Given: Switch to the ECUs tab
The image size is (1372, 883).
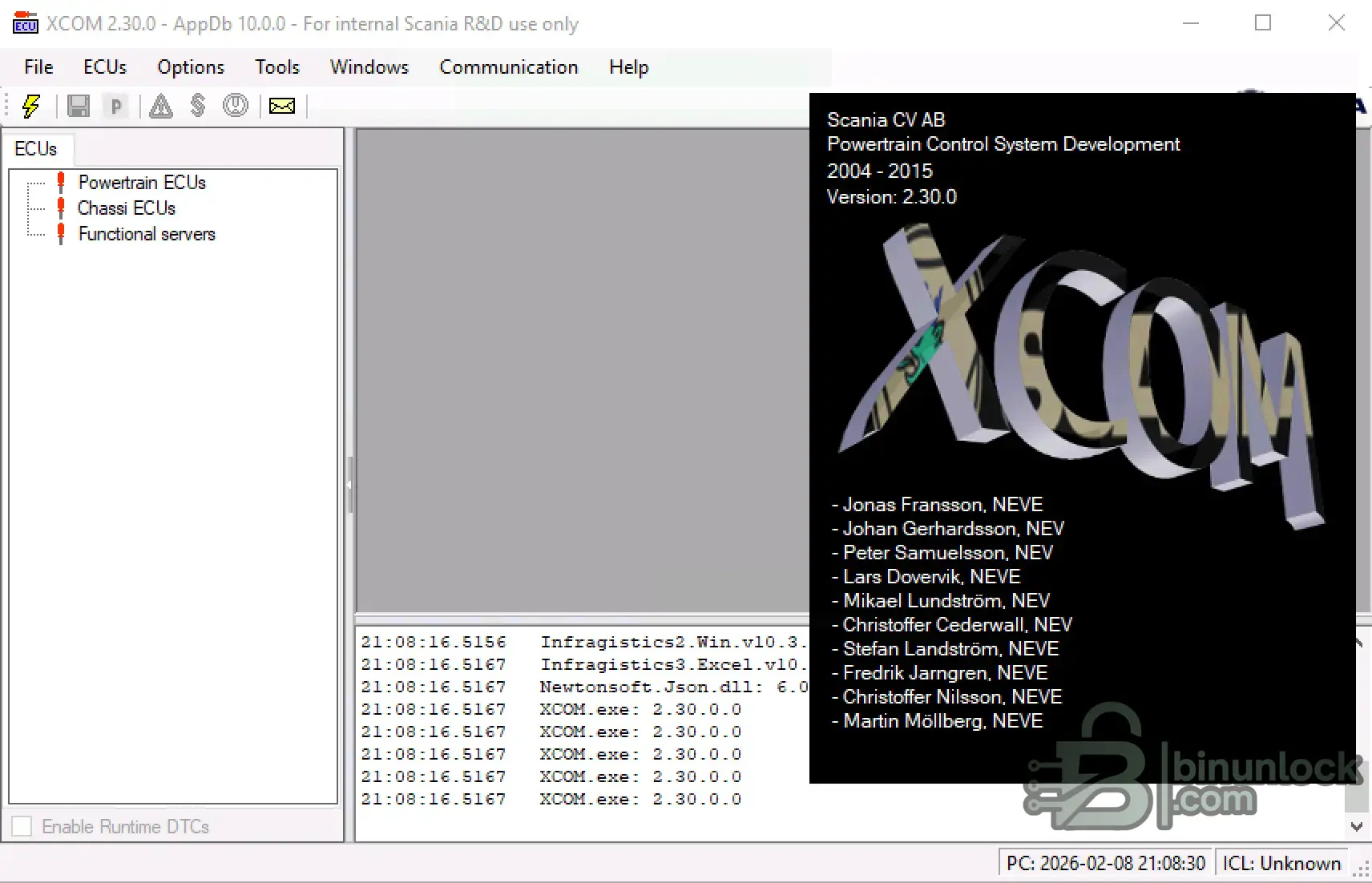Looking at the screenshot, I should coord(36,148).
